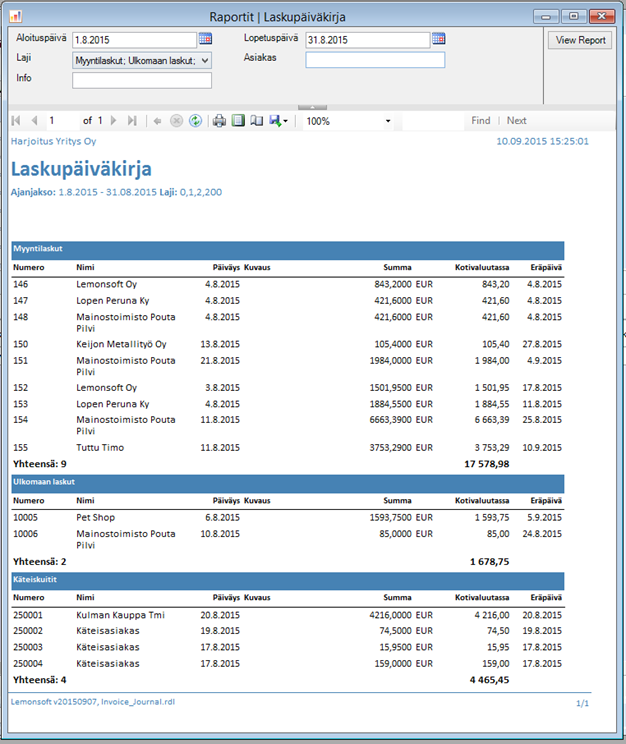Click Keijon Metallityö Oy name
This screenshot has height=744, width=626.
click(121, 344)
